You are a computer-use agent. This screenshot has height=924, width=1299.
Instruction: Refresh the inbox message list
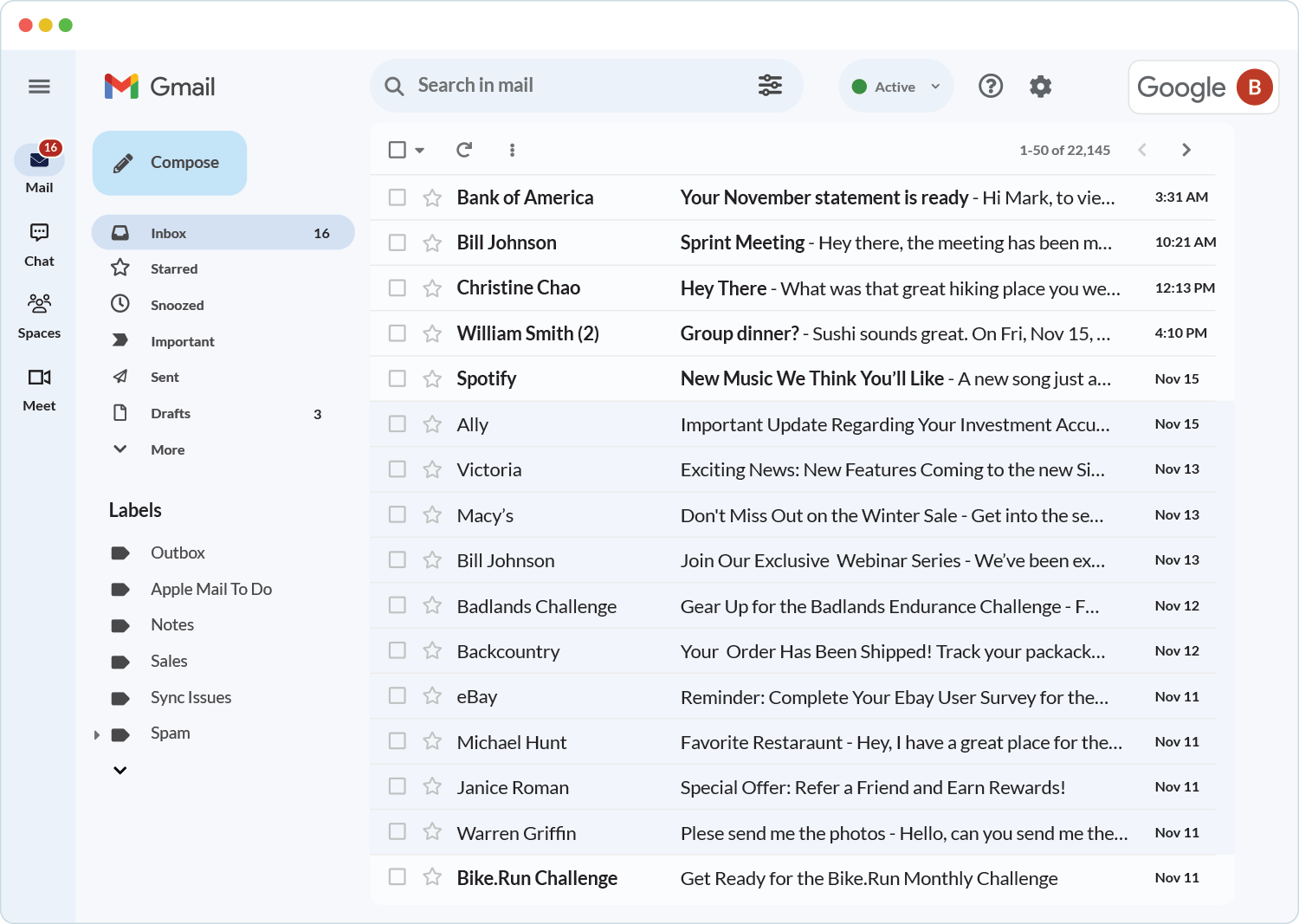click(x=464, y=150)
